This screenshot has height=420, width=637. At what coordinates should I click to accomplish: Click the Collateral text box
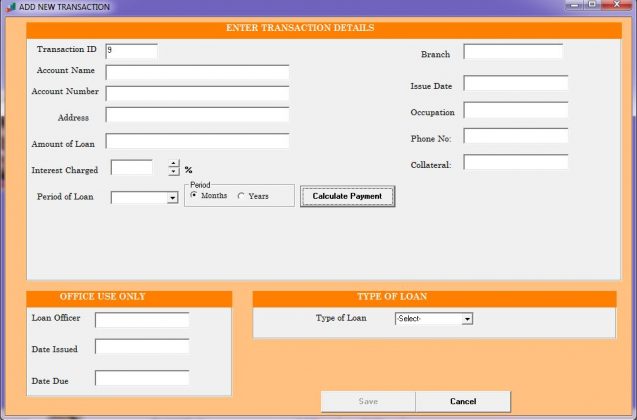click(x=515, y=162)
